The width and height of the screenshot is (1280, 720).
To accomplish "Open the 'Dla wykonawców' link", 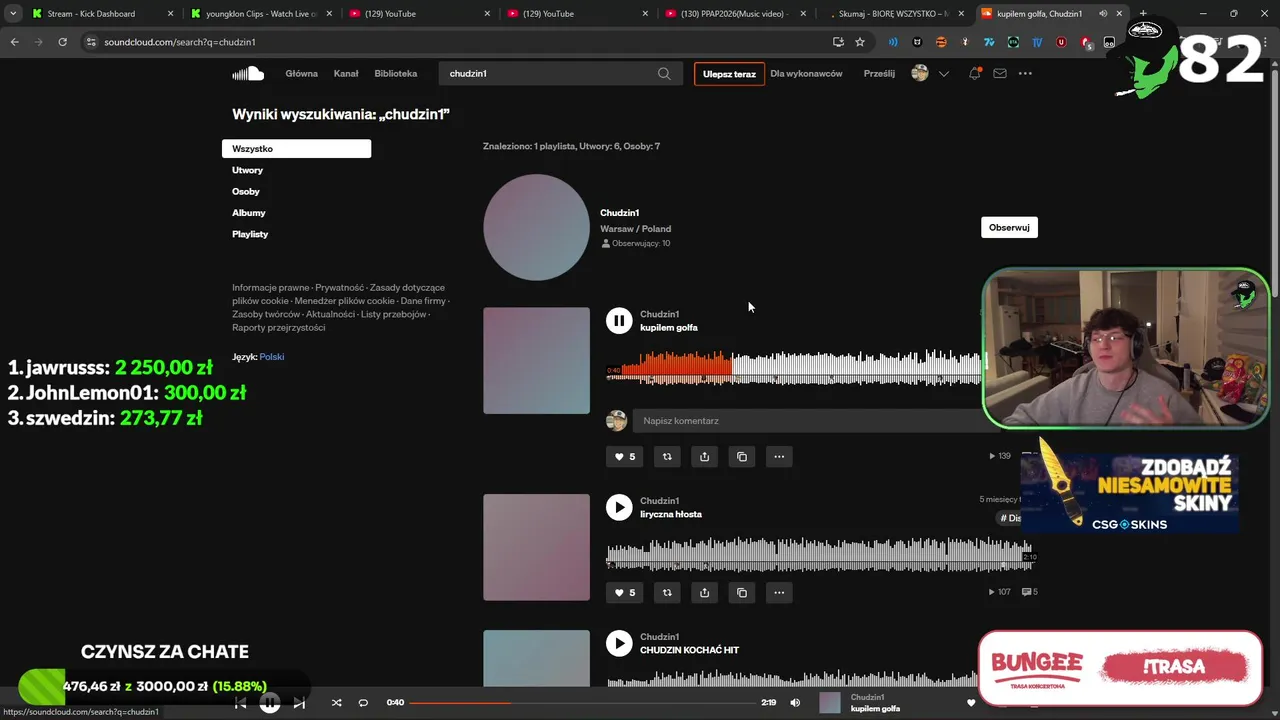I will [x=806, y=73].
